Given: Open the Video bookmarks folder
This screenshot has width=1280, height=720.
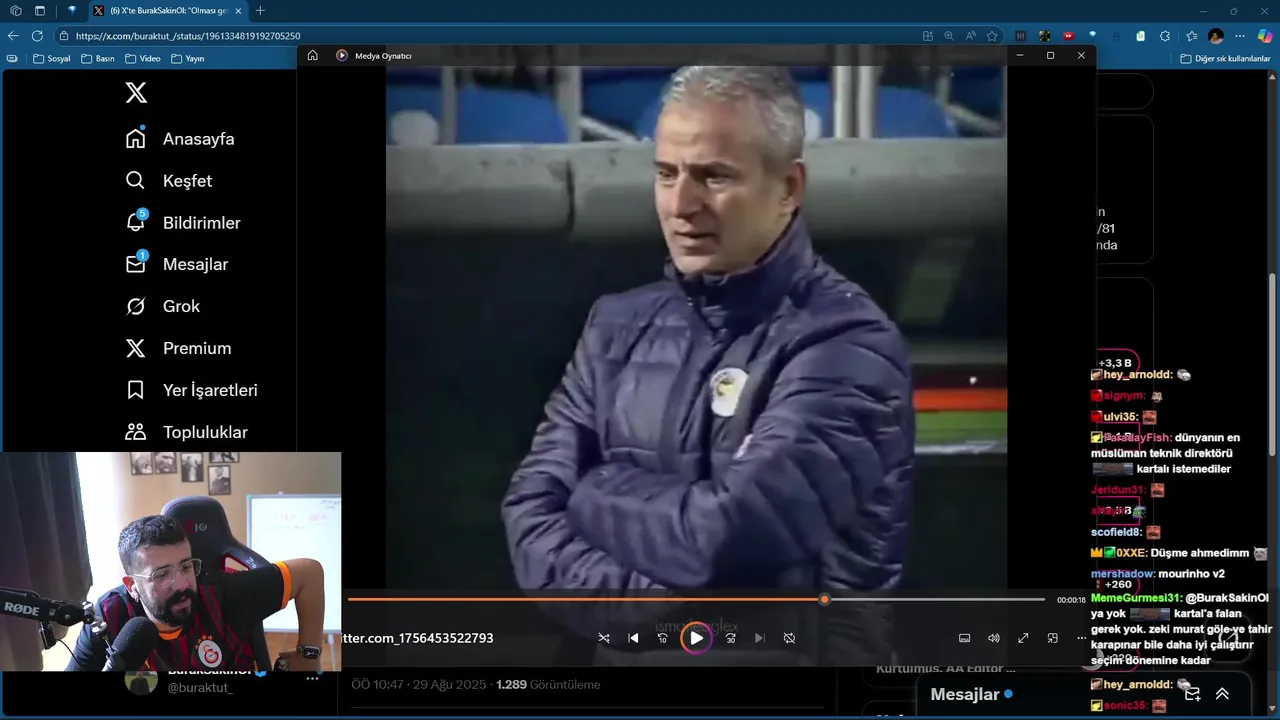Looking at the screenshot, I should pyautogui.click(x=142, y=58).
